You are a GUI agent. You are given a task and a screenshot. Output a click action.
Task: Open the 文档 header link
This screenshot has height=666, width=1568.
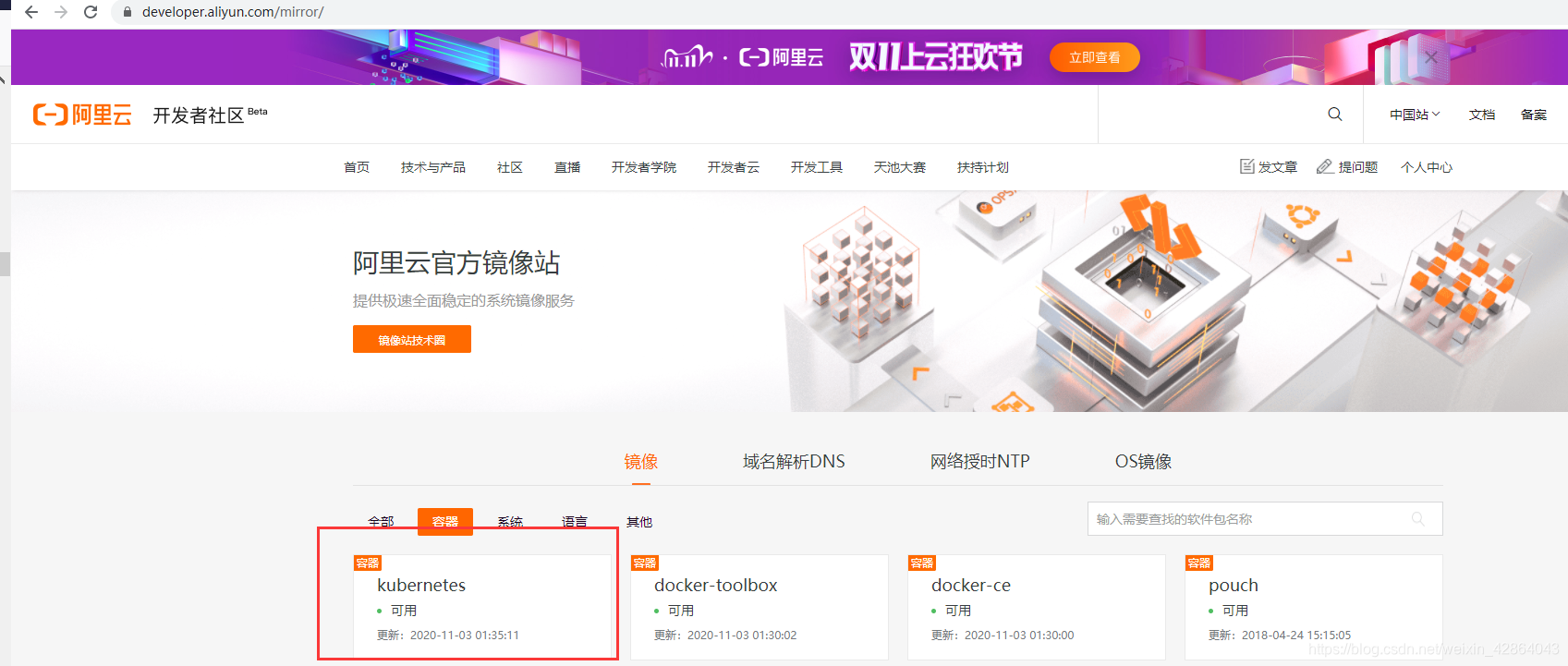click(x=1482, y=115)
